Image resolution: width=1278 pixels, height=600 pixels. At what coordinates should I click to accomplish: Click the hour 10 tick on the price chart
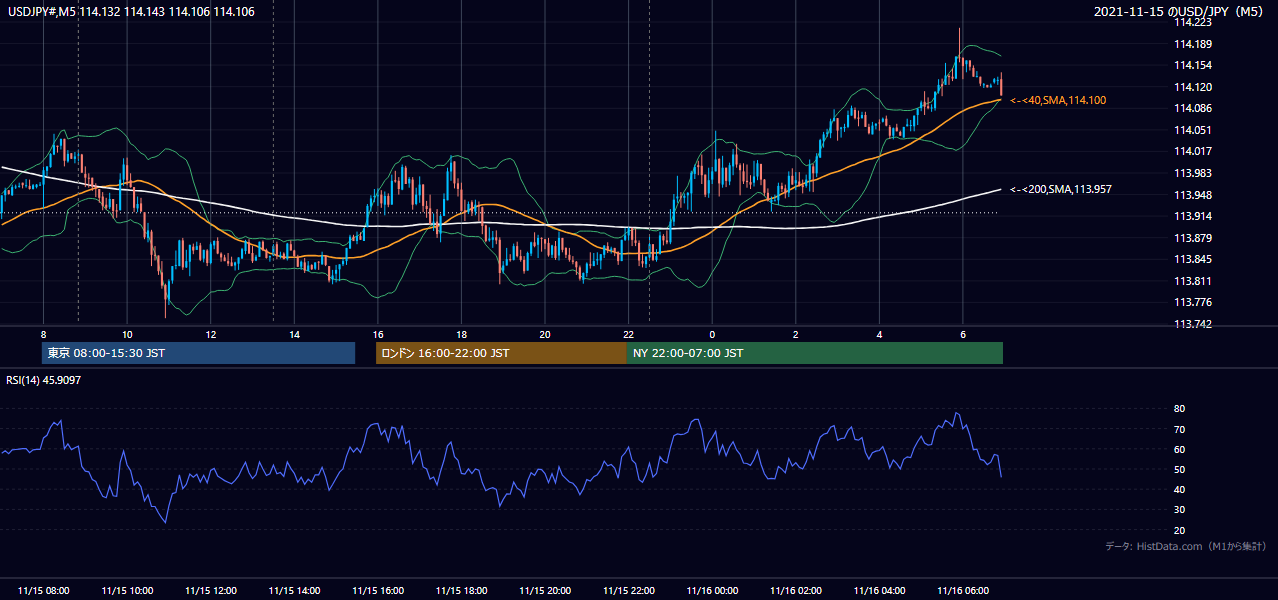coord(127,334)
